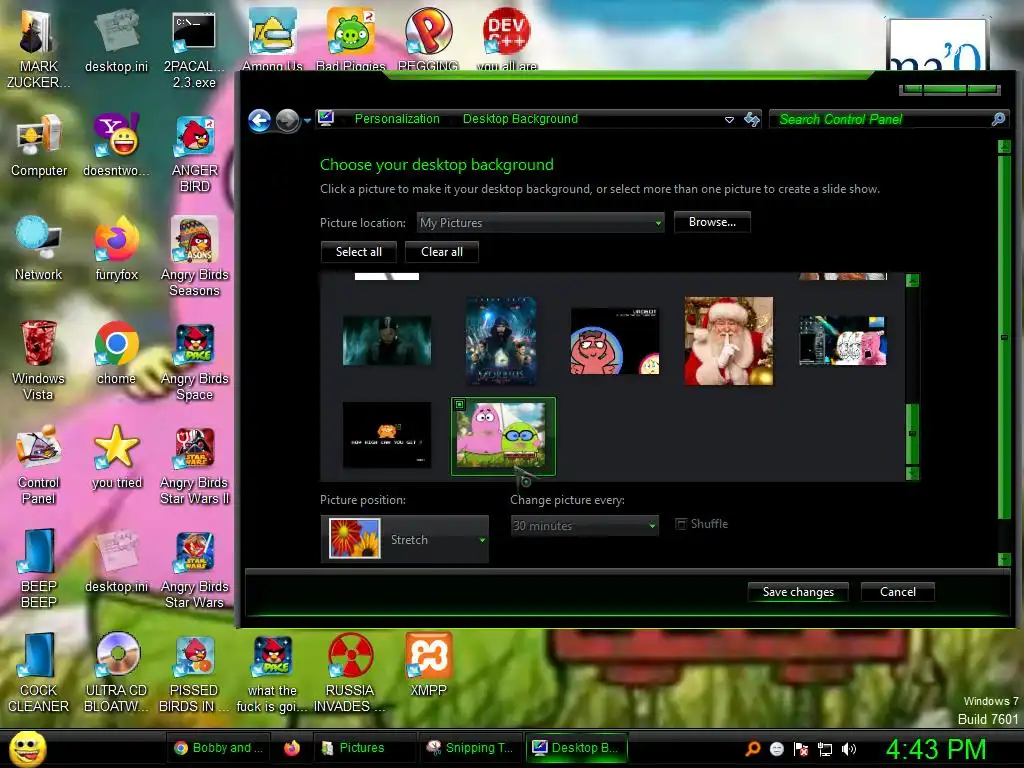Expand the address bar history dropdown arrow
This screenshot has width=1024, height=768.
(x=729, y=120)
